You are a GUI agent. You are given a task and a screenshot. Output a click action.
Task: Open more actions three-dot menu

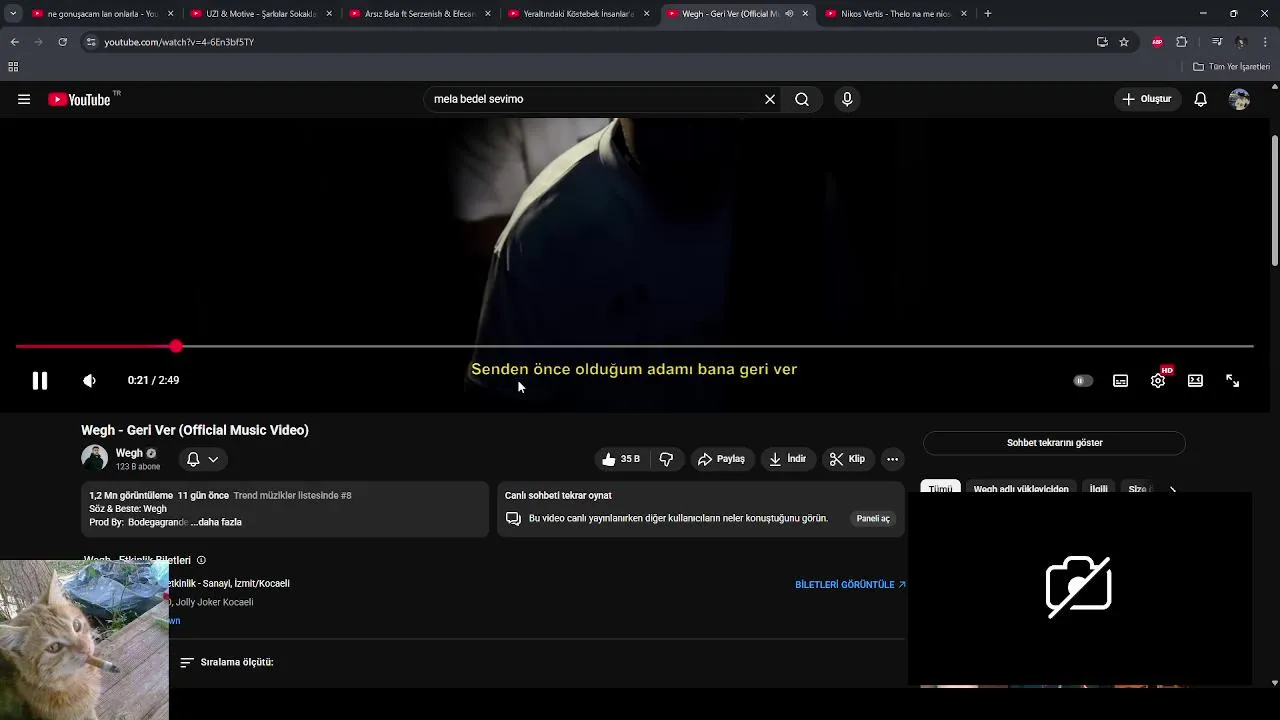click(892, 459)
